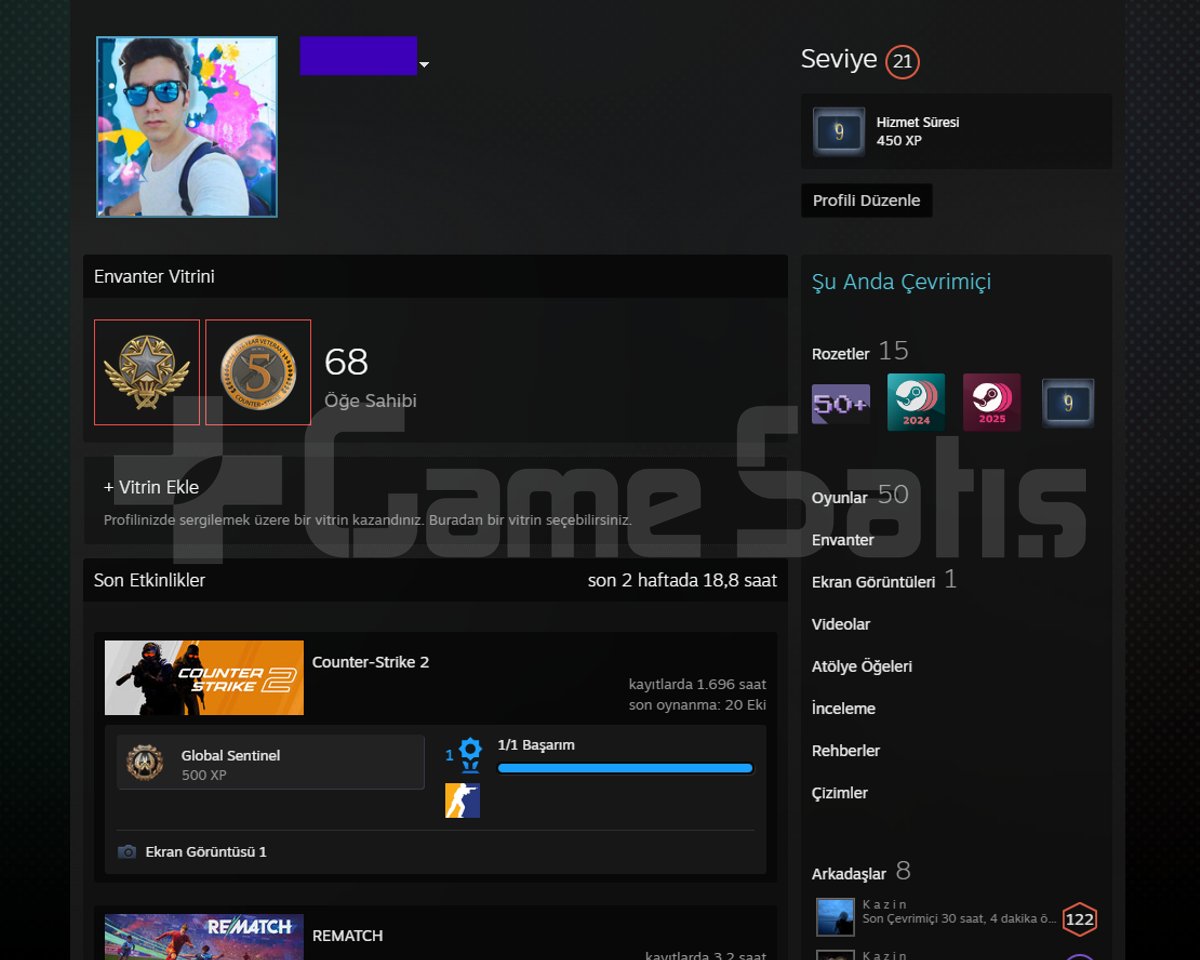Image resolution: width=1200 pixels, height=960 pixels.
Task: Click the Counter-Strike achievement icon thumbnail
Action: [x=462, y=800]
